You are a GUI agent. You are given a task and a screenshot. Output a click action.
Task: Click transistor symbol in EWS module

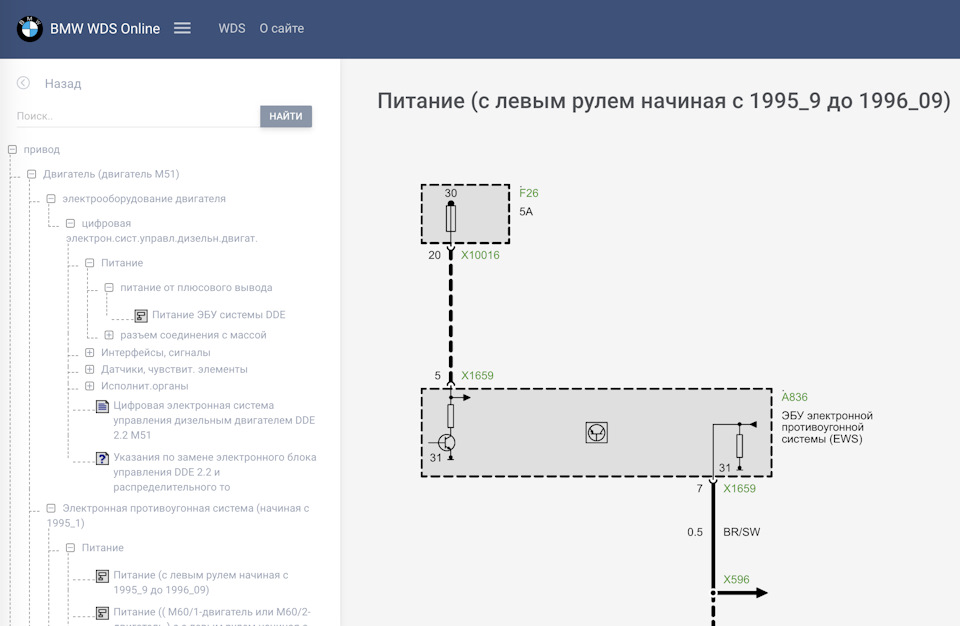click(447, 442)
